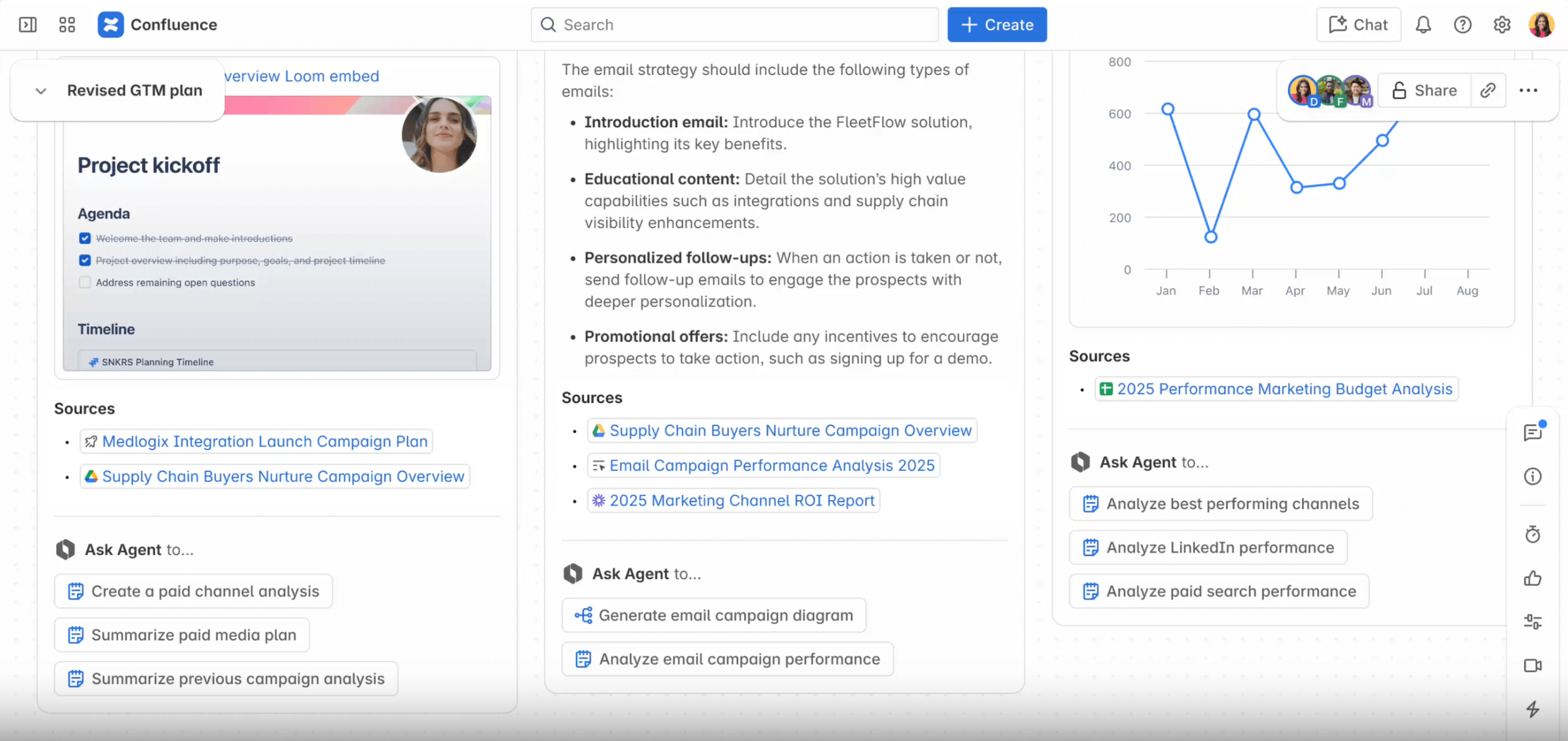Image resolution: width=1568 pixels, height=741 pixels.
Task: Click the Confluence logo
Action: click(x=110, y=25)
